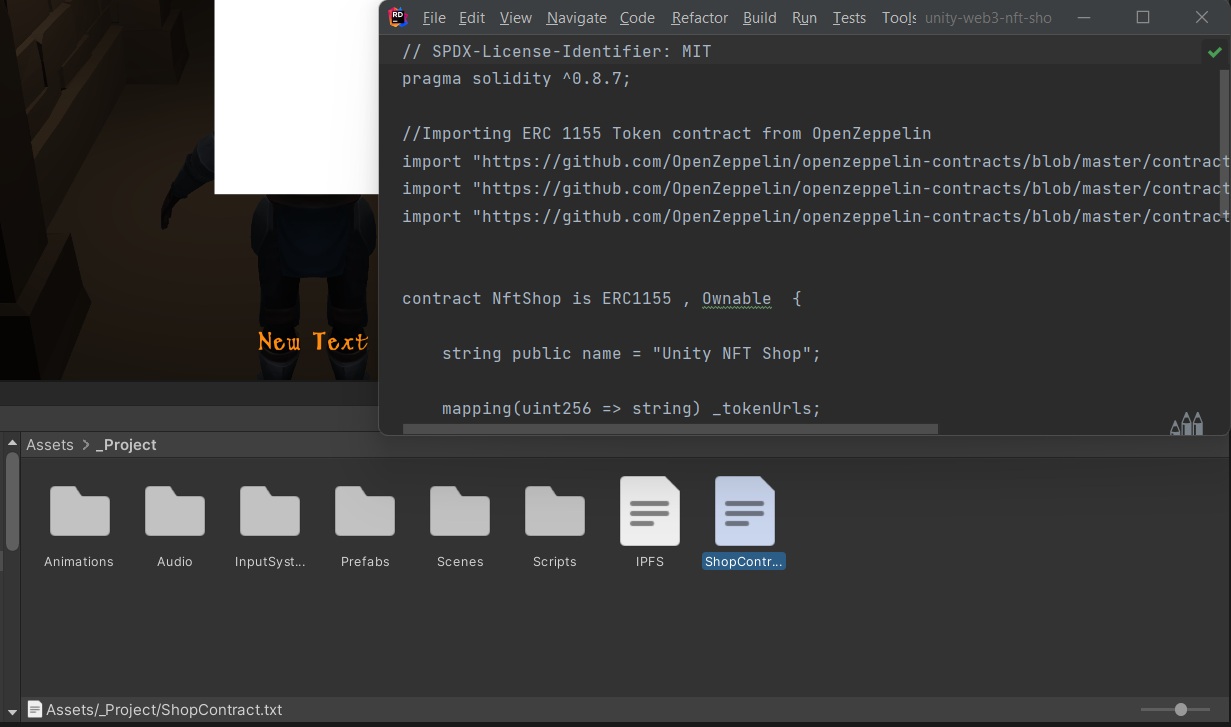The image size is (1231, 727).
Task: Select the Audio folder
Action: pyautogui.click(x=175, y=525)
